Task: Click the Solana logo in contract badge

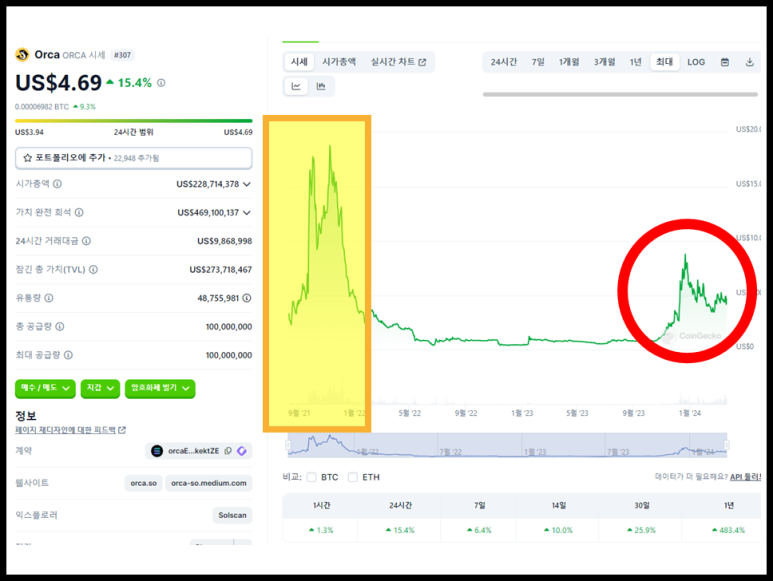Action: [157, 451]
